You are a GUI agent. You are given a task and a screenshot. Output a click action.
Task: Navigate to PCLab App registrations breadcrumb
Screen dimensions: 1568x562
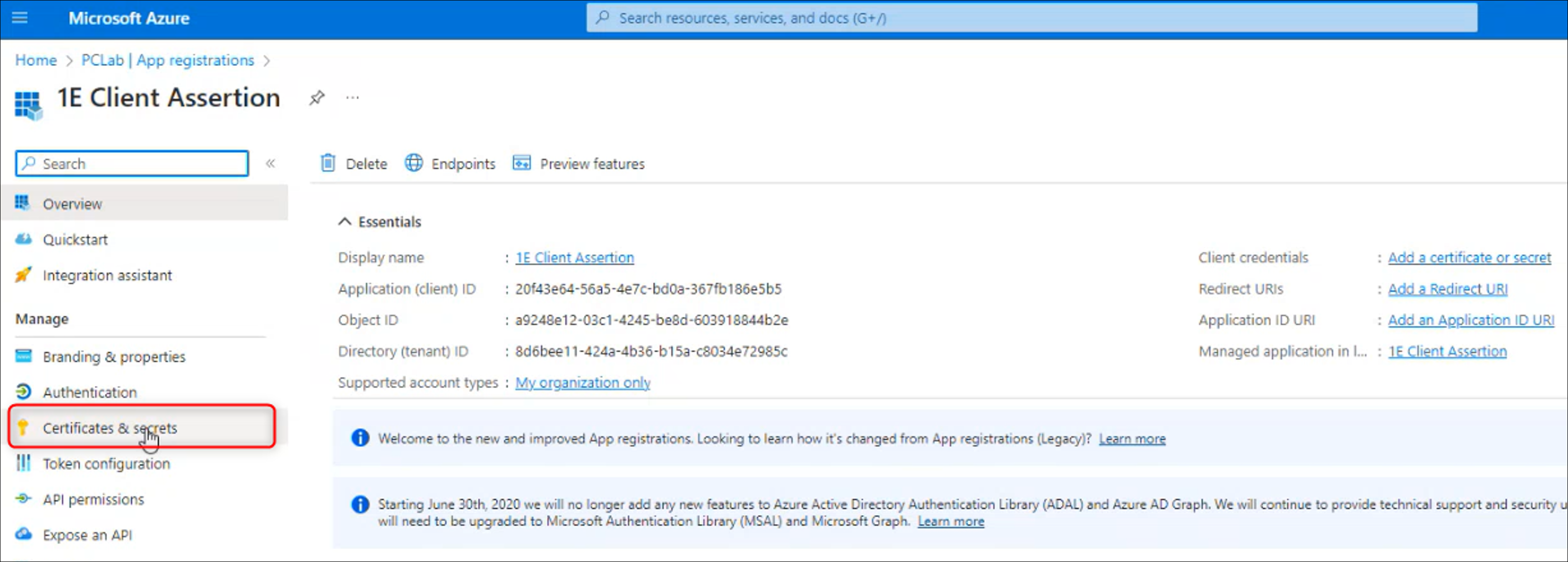click(168, 60)
